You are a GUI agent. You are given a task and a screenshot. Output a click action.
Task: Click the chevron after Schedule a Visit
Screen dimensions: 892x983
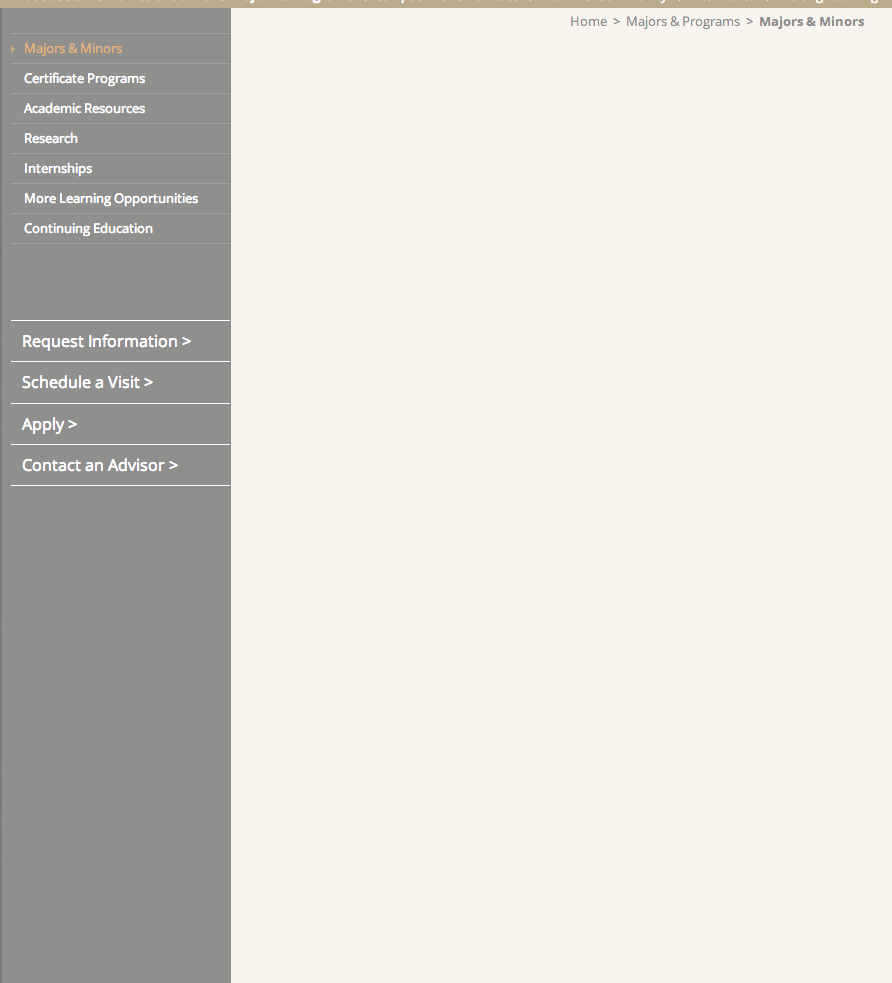tap(148, 383)
